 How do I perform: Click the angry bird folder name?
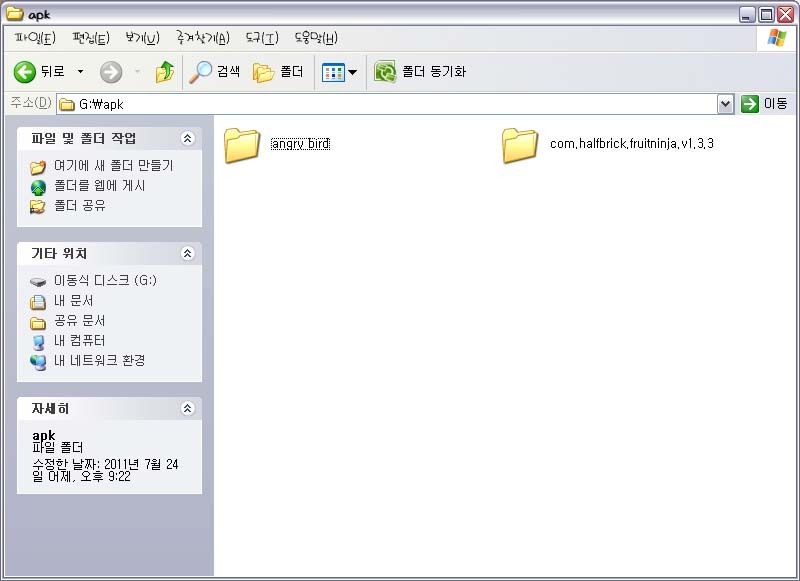pos(301,144)
